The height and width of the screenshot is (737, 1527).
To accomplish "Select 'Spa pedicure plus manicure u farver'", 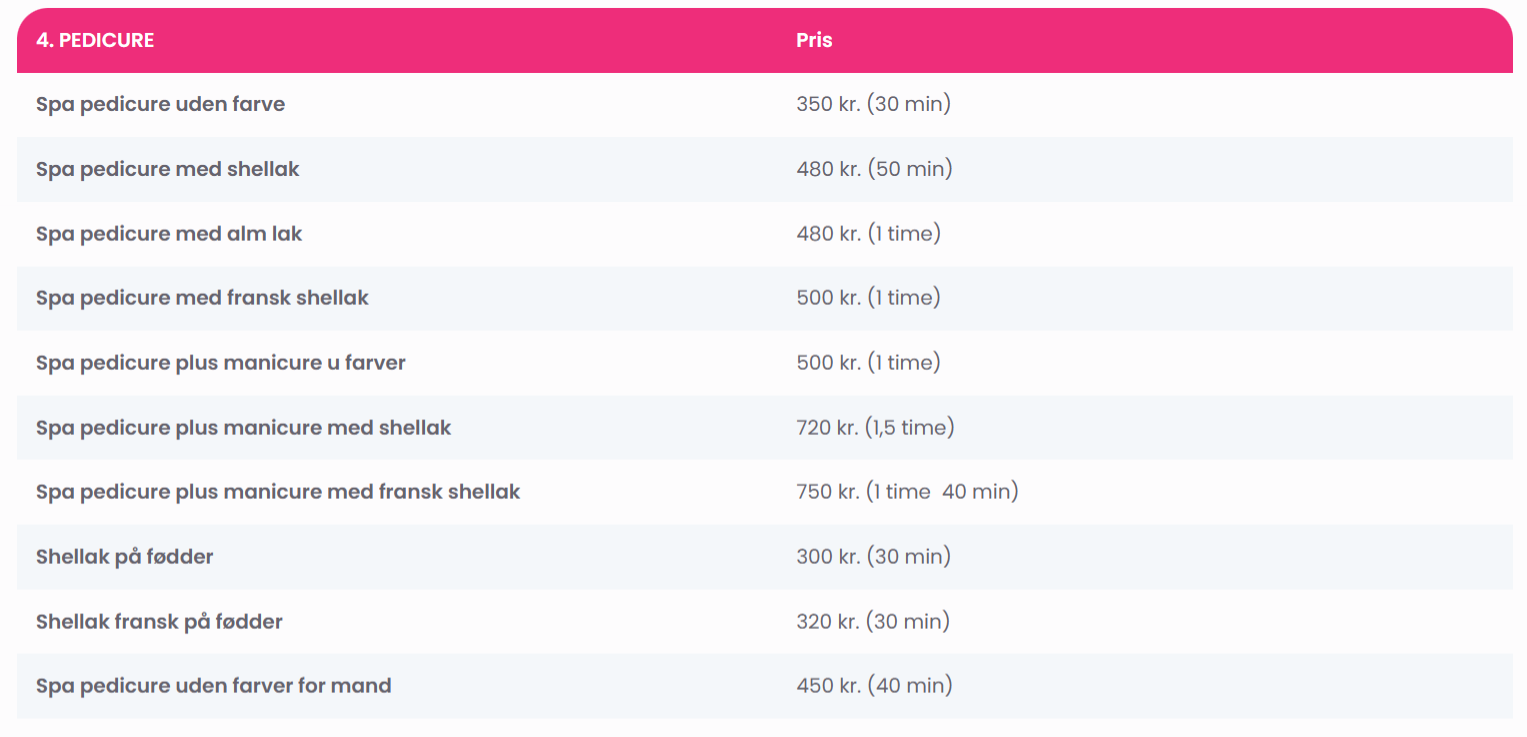I will [x=221, y=363].
